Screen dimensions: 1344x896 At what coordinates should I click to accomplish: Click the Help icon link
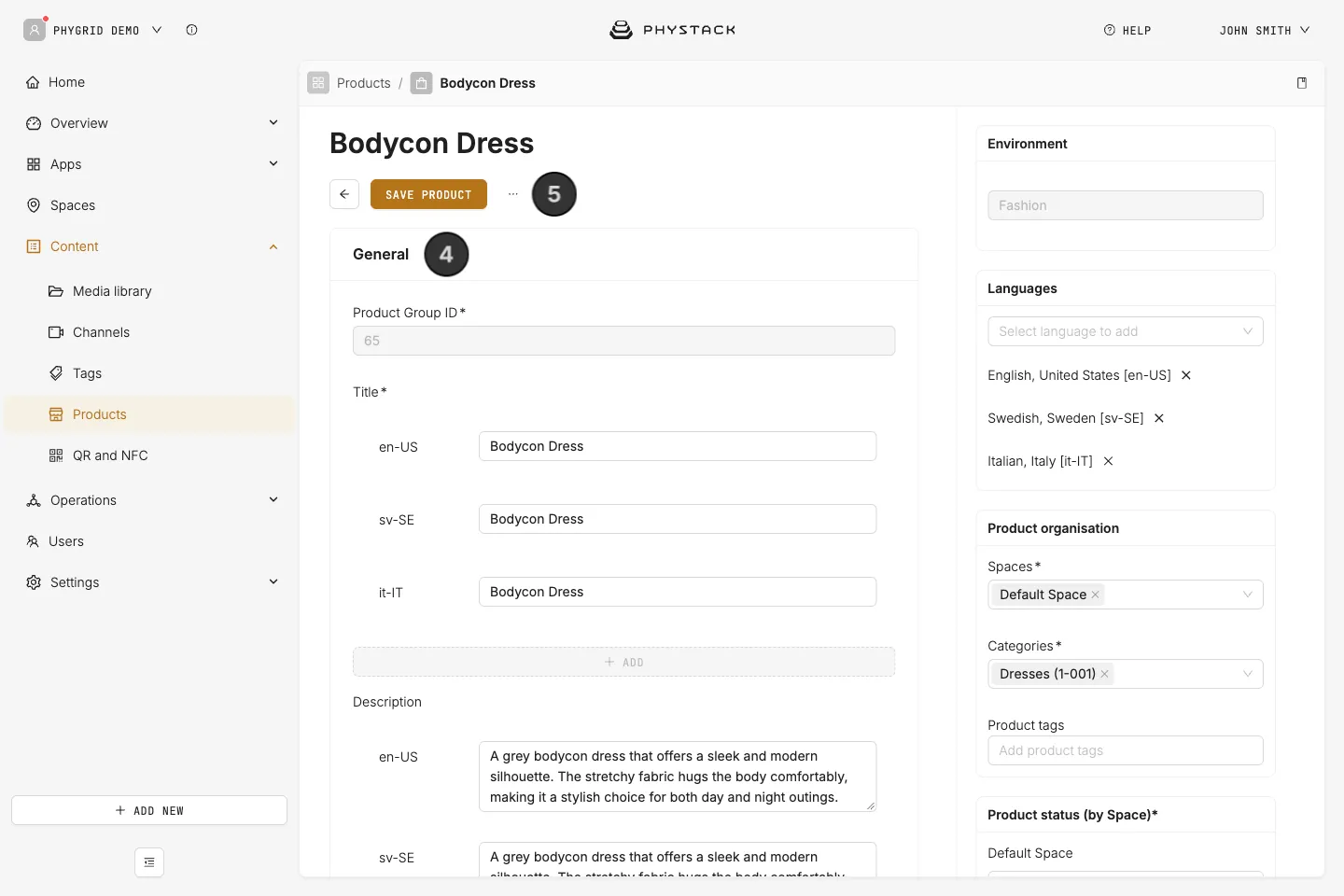coord(1127,30)
